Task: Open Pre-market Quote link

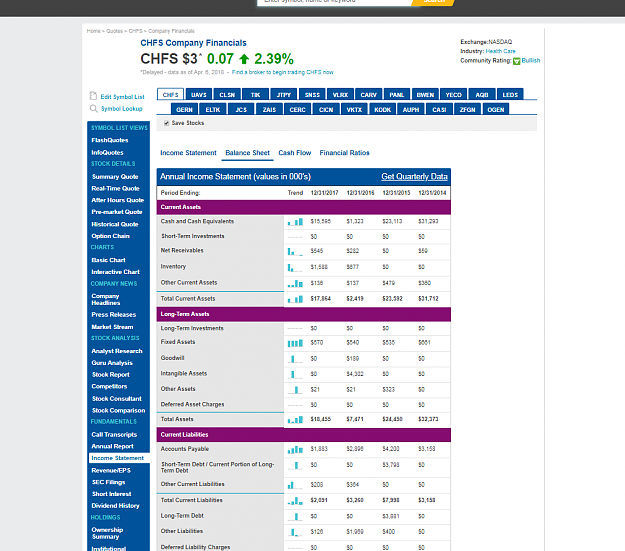Action: pyautogui.click(x=117, y=212)
